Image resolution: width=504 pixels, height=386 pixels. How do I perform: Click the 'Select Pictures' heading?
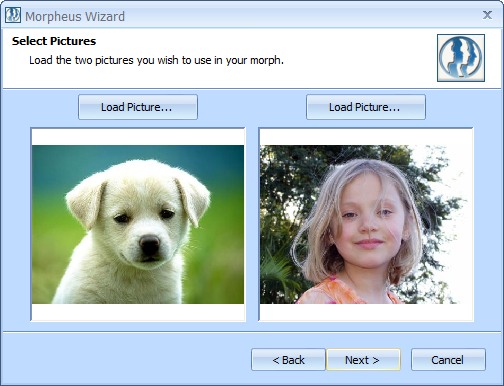(54, 41)
